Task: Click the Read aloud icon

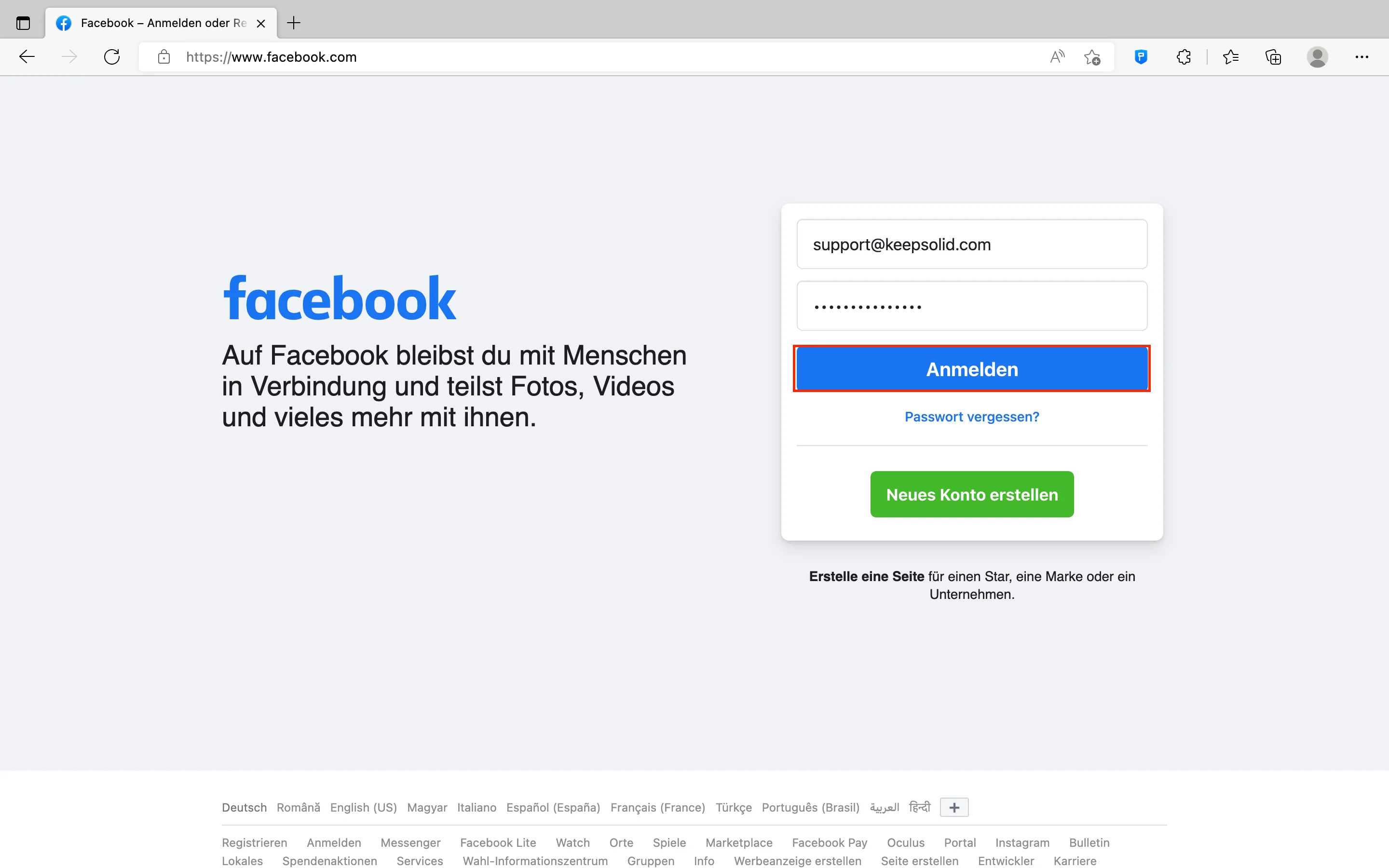Action: (x=1057, y=57)
